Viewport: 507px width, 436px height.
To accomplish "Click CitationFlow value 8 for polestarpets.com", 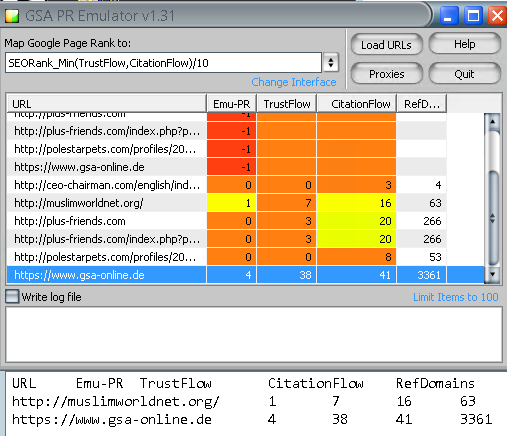I will (x=357, y=257).
